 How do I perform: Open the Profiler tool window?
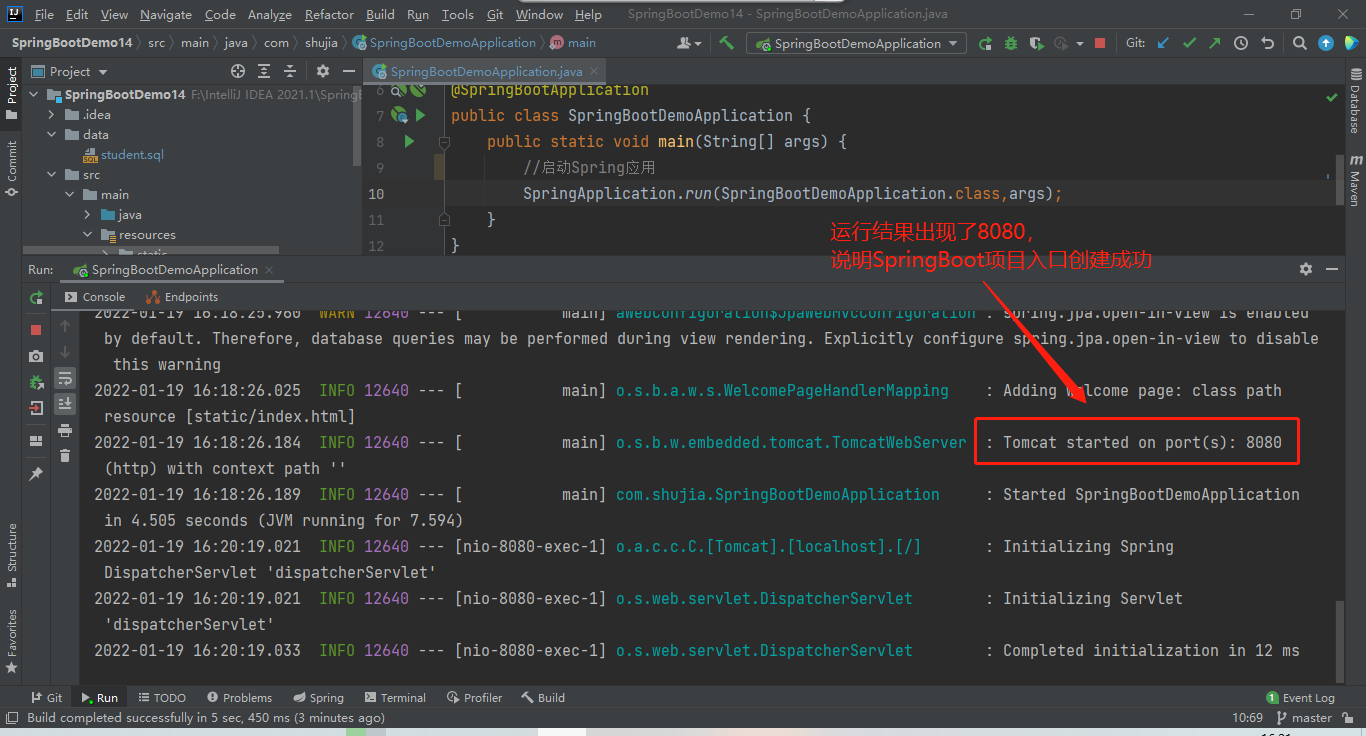(x=475, y=698)
